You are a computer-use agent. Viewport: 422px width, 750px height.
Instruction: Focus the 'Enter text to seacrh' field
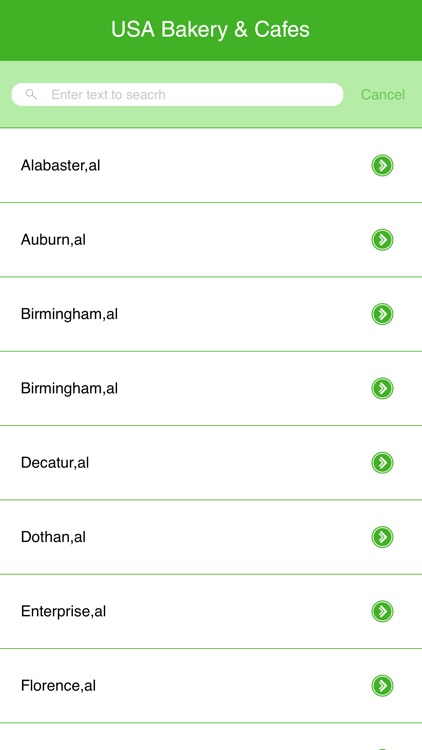178,94
